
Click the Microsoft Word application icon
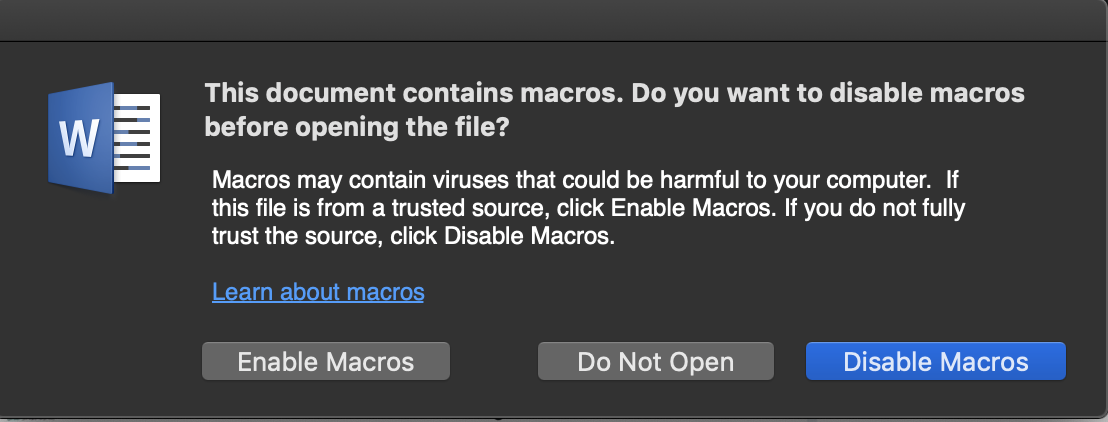[104, 138]
